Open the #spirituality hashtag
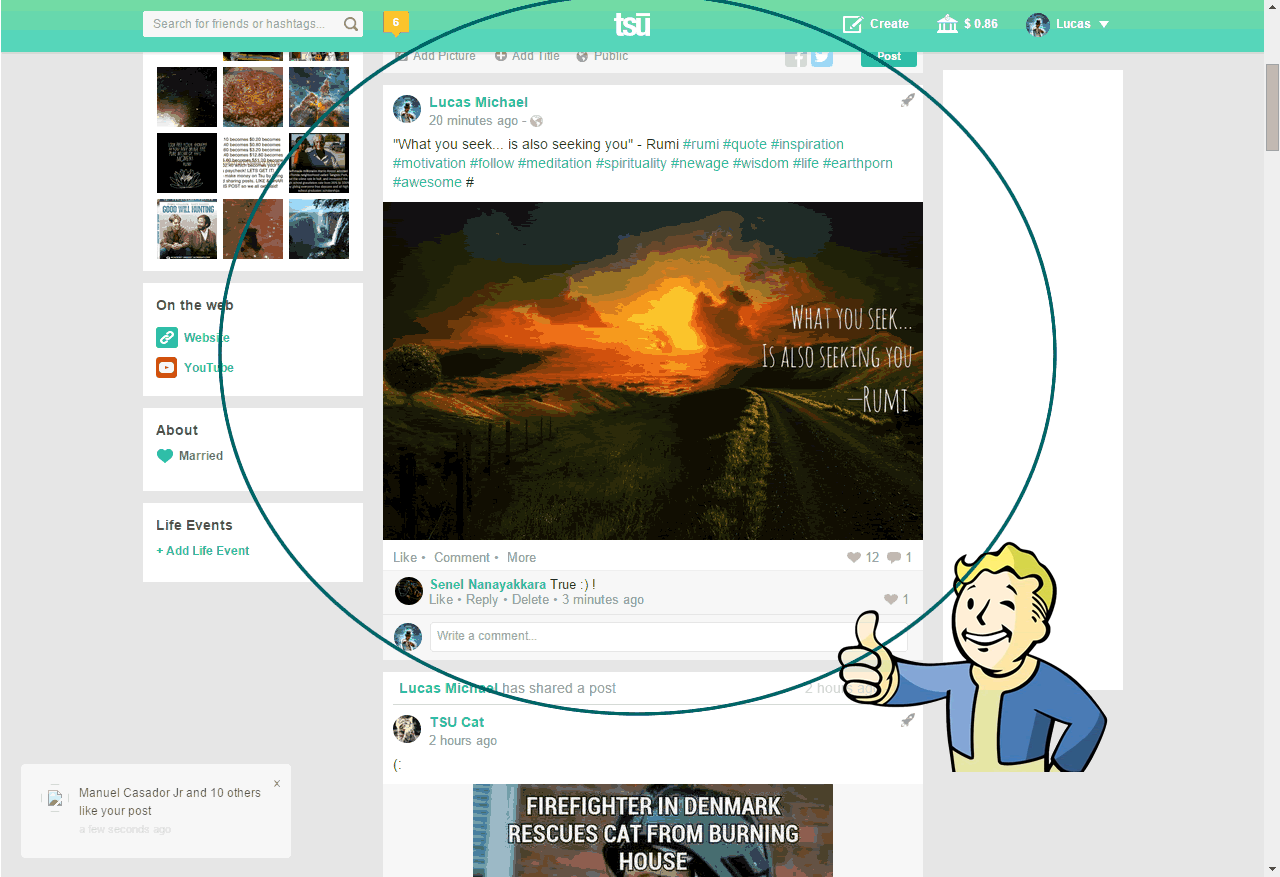This screenshot has height=877, width=1280. point(631,163)
